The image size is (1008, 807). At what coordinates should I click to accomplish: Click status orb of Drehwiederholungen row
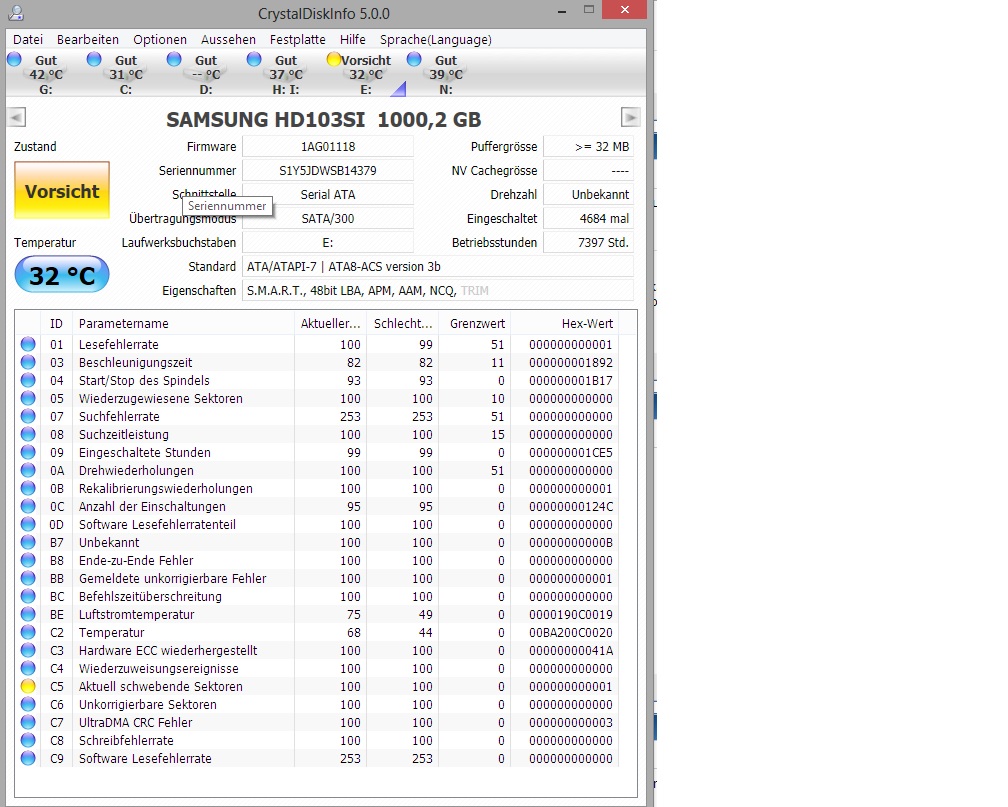28,470
